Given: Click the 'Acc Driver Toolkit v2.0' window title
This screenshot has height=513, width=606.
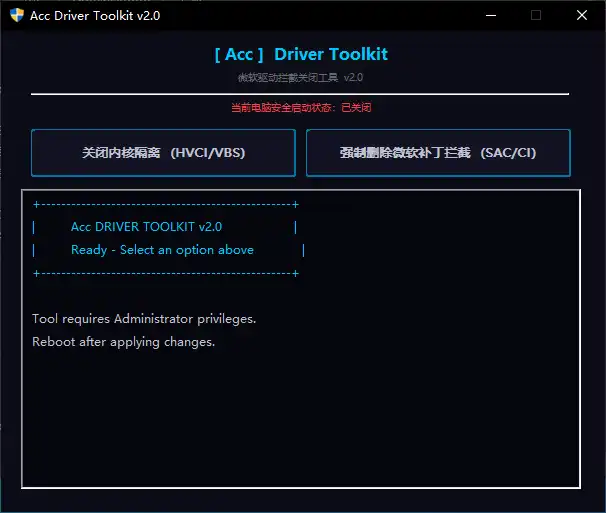Looking at the screenshot, I should point(95,15).
